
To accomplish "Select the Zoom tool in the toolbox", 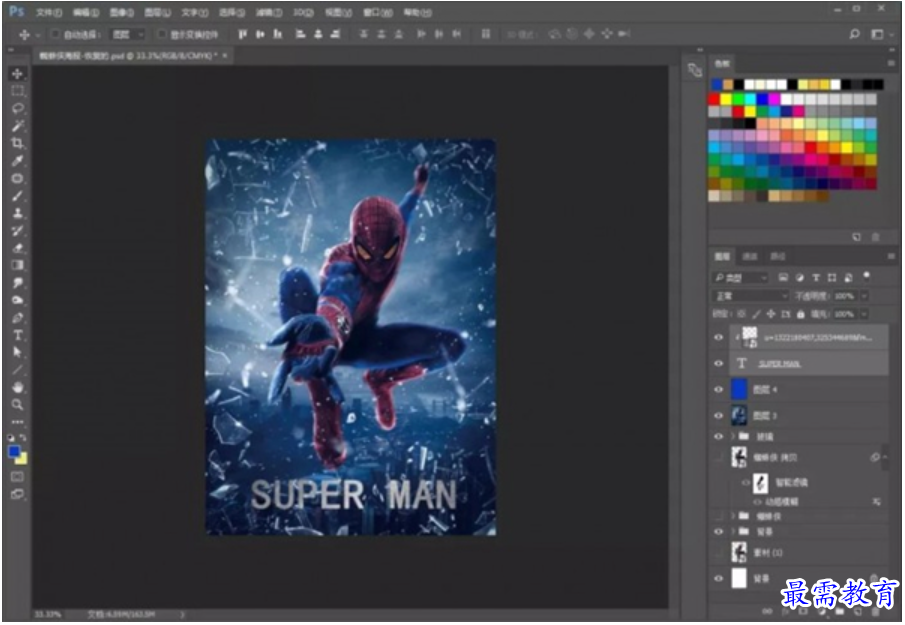I will coord(17,404).
